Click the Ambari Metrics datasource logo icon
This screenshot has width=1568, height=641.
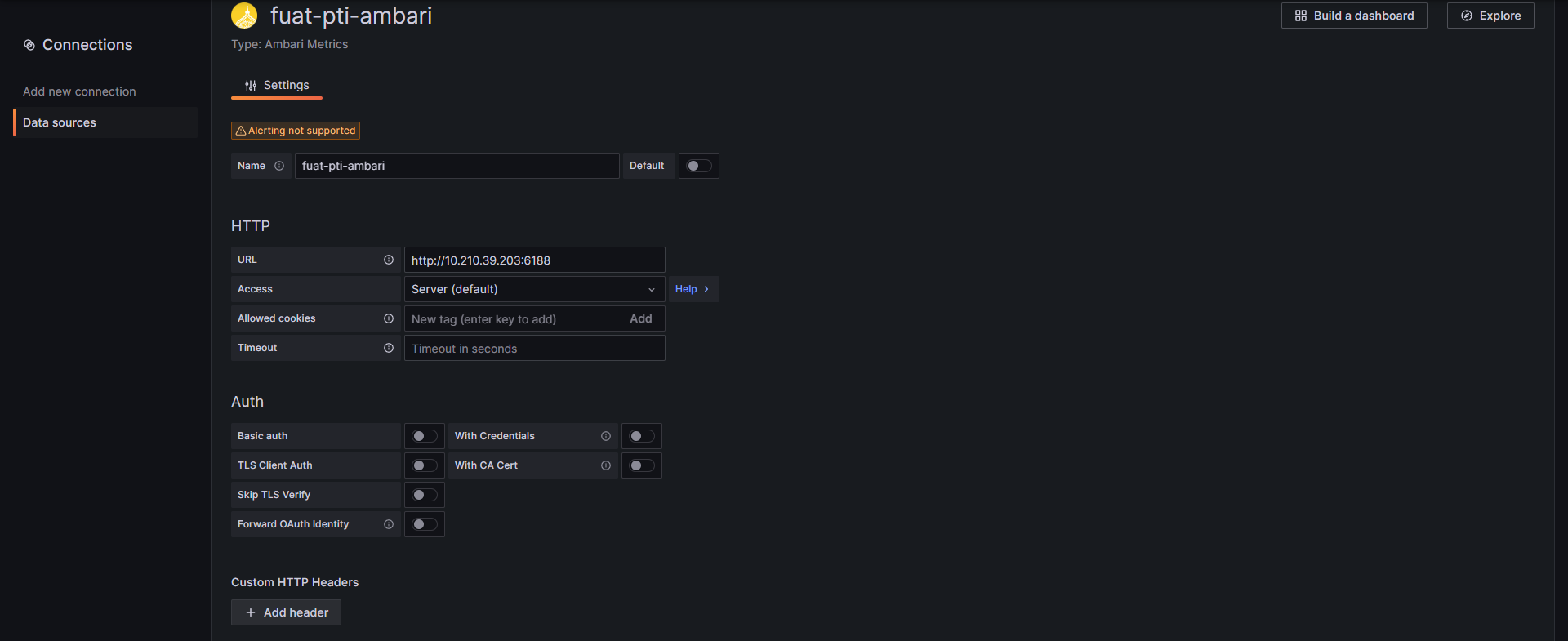coord(244,15)
